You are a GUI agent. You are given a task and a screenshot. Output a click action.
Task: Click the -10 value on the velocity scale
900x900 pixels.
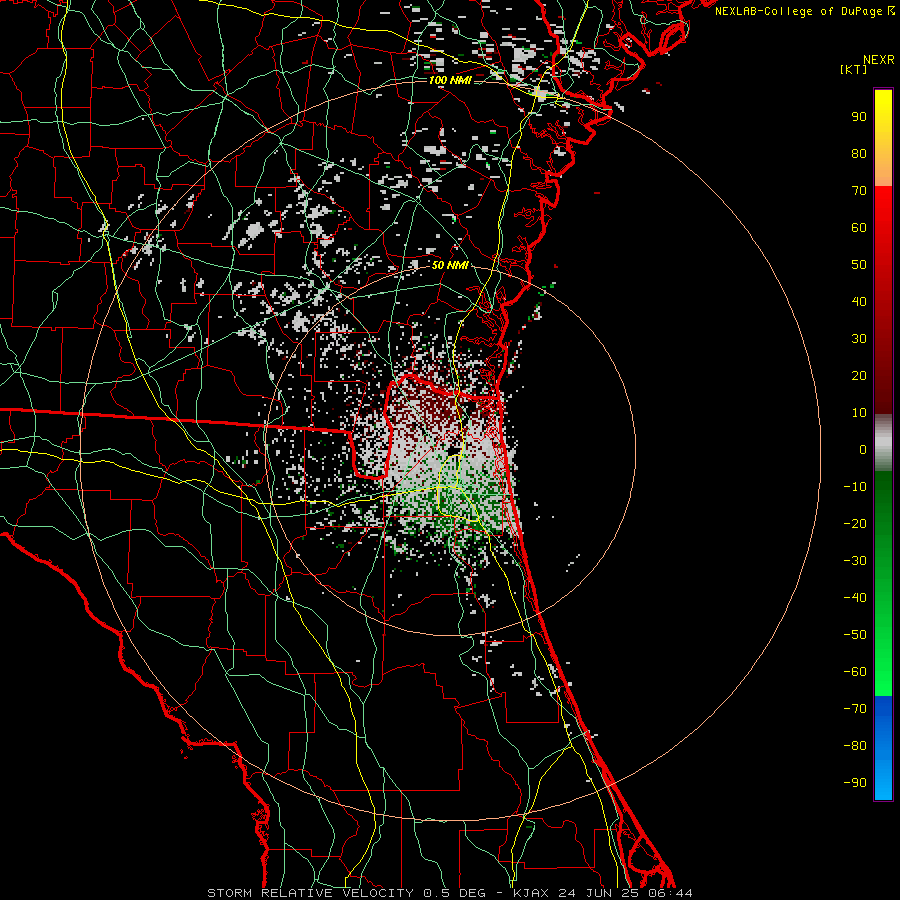855,487
